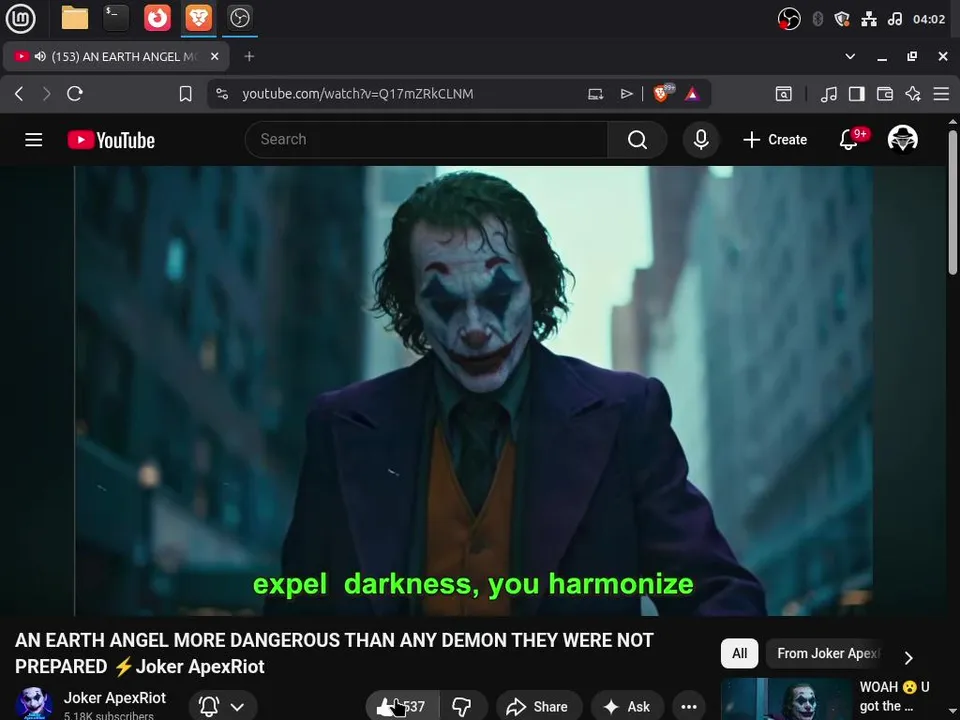Go back to the previous page
The image size is (960, 720).
[x=19, y=94]
